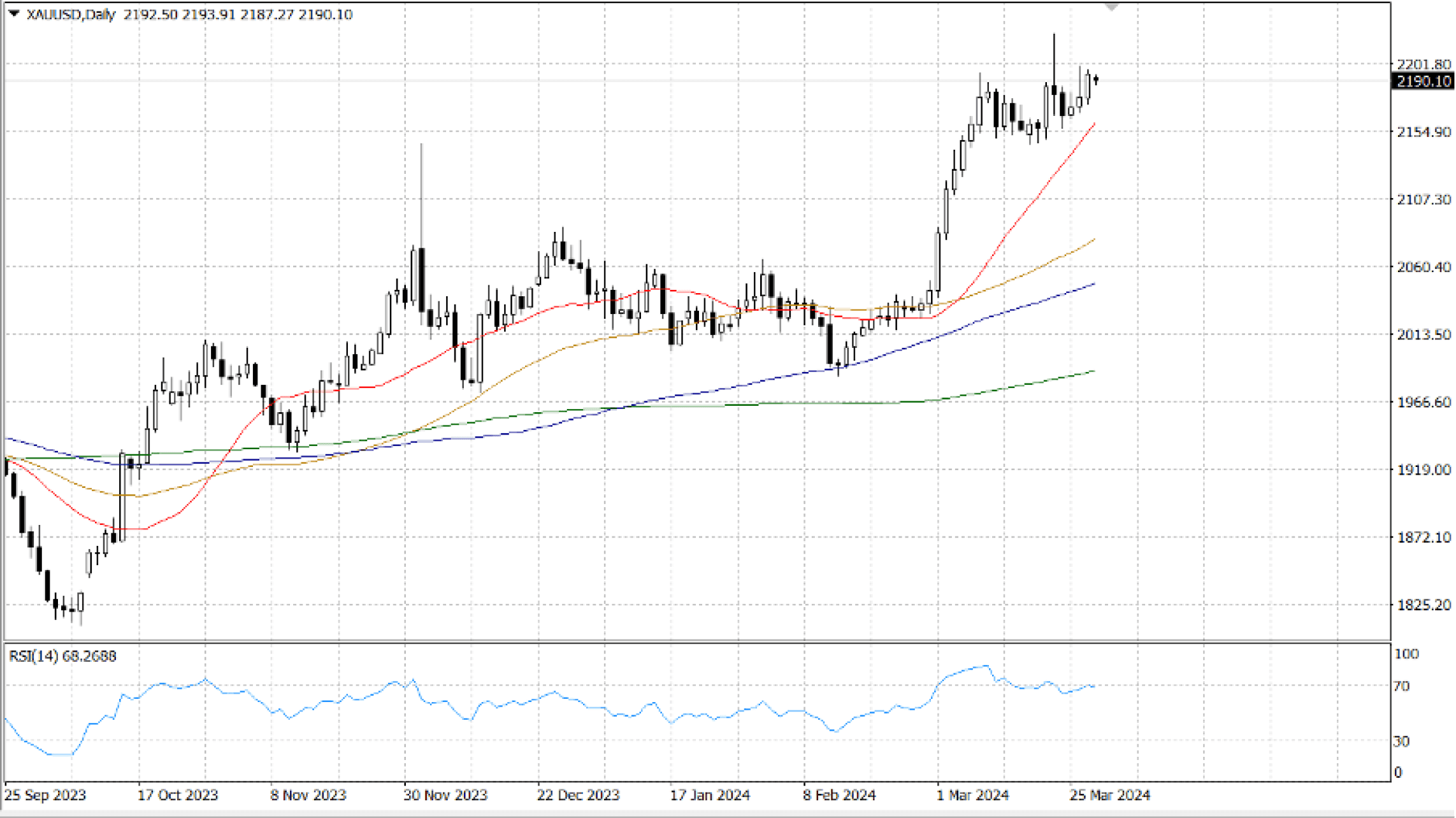Click the 25 Sep 2023 date label
This screenshot has width=1456, height=818.
click(45, 795)
